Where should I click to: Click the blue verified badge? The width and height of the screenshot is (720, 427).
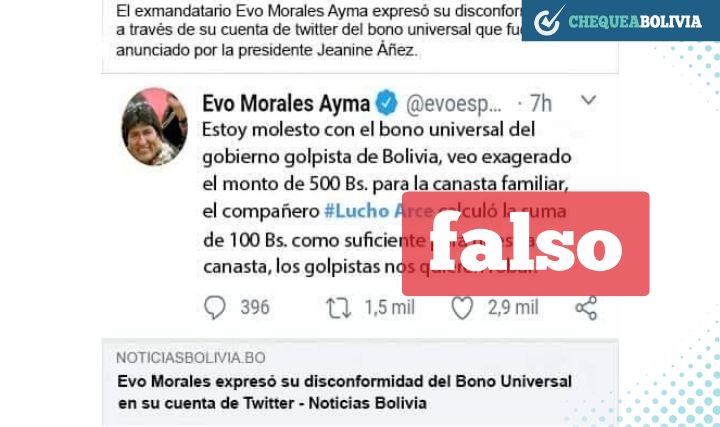tap(387, 102)
